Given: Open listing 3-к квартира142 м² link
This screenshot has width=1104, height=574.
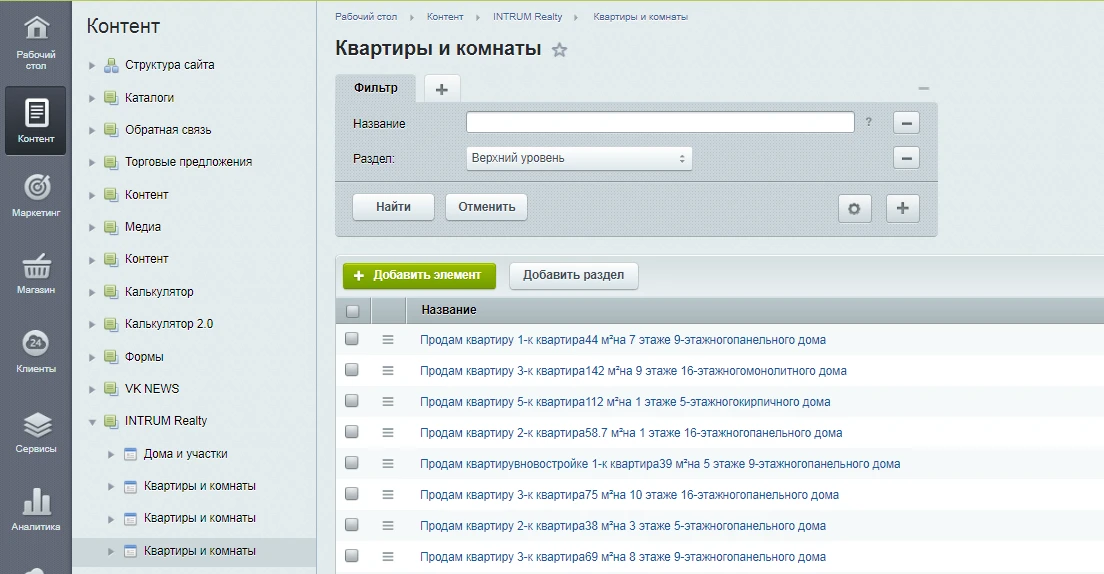Looking at the screenshot, I should click(633, 370).
